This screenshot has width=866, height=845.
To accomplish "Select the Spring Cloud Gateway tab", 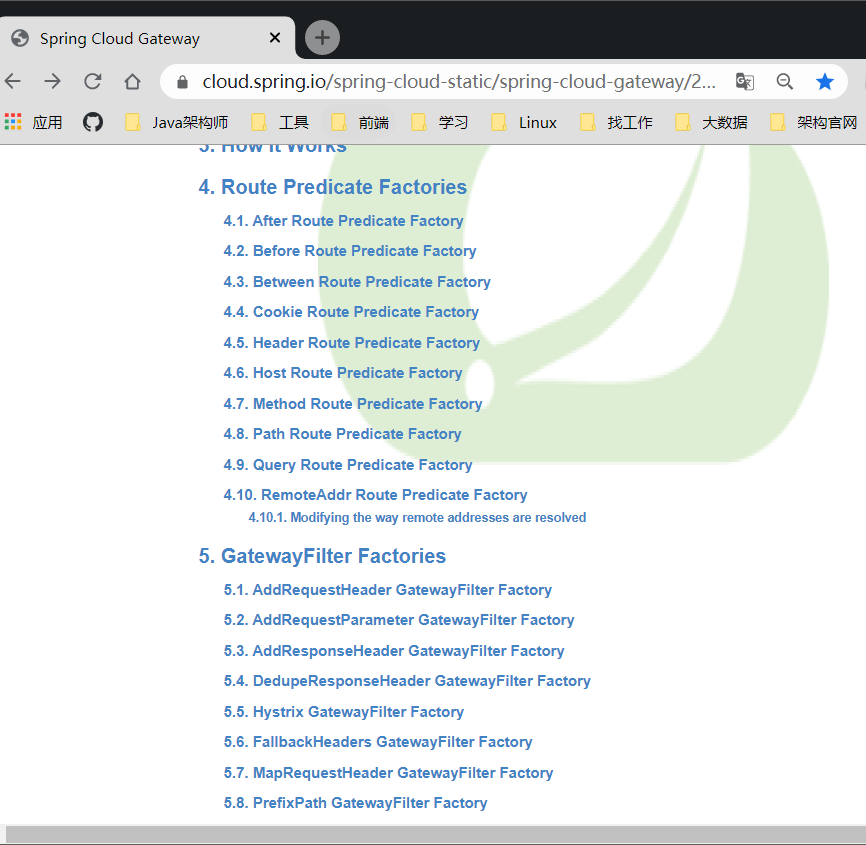I will 147,38.
